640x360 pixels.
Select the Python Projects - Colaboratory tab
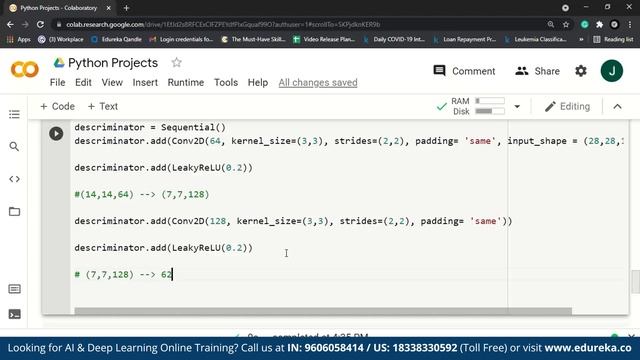click(58, 8)
